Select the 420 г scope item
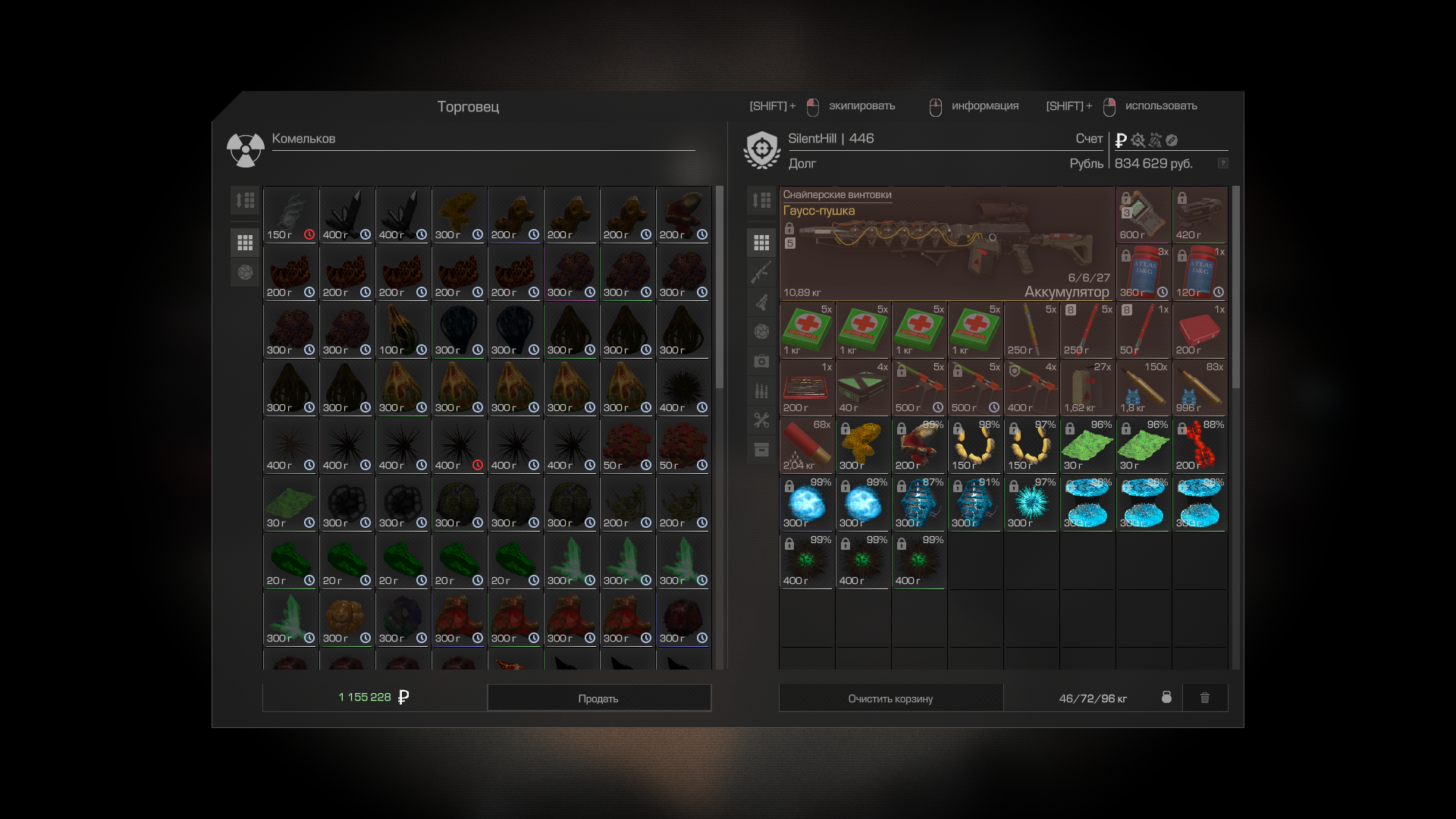The height and width of the screenshot is (819, 1456). [x=1200, y=215]
